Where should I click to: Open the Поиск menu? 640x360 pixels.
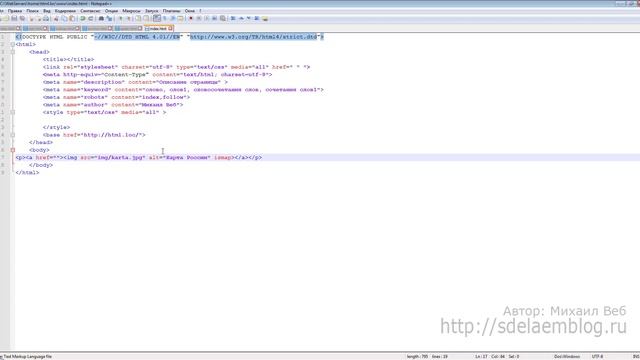pyautogui.click(x=32, y=11)
